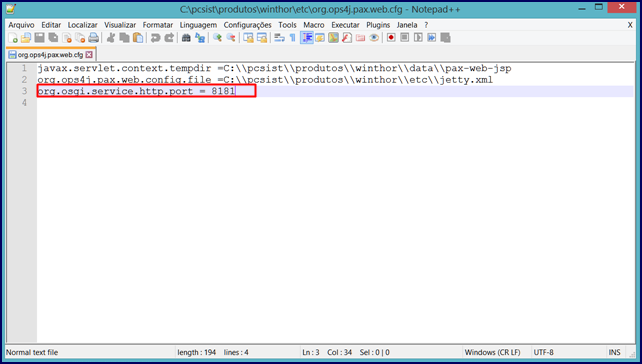Viewport: 642px width, 364px height.
Task: Click line number 1 in the margin
Action: [x=24, y=68]
